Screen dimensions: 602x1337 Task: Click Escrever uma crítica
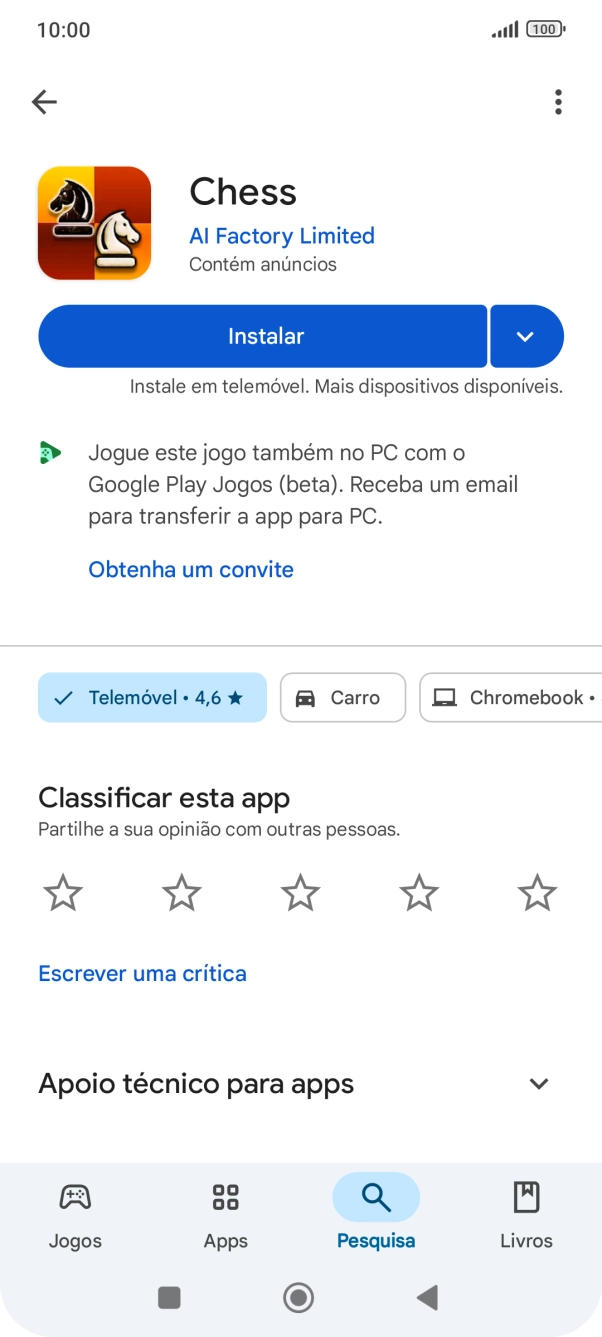coord(142,973)
